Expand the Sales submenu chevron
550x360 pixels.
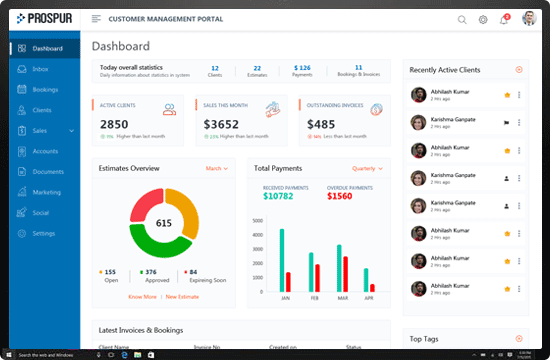pyautogui.click(x=72, y=131)
